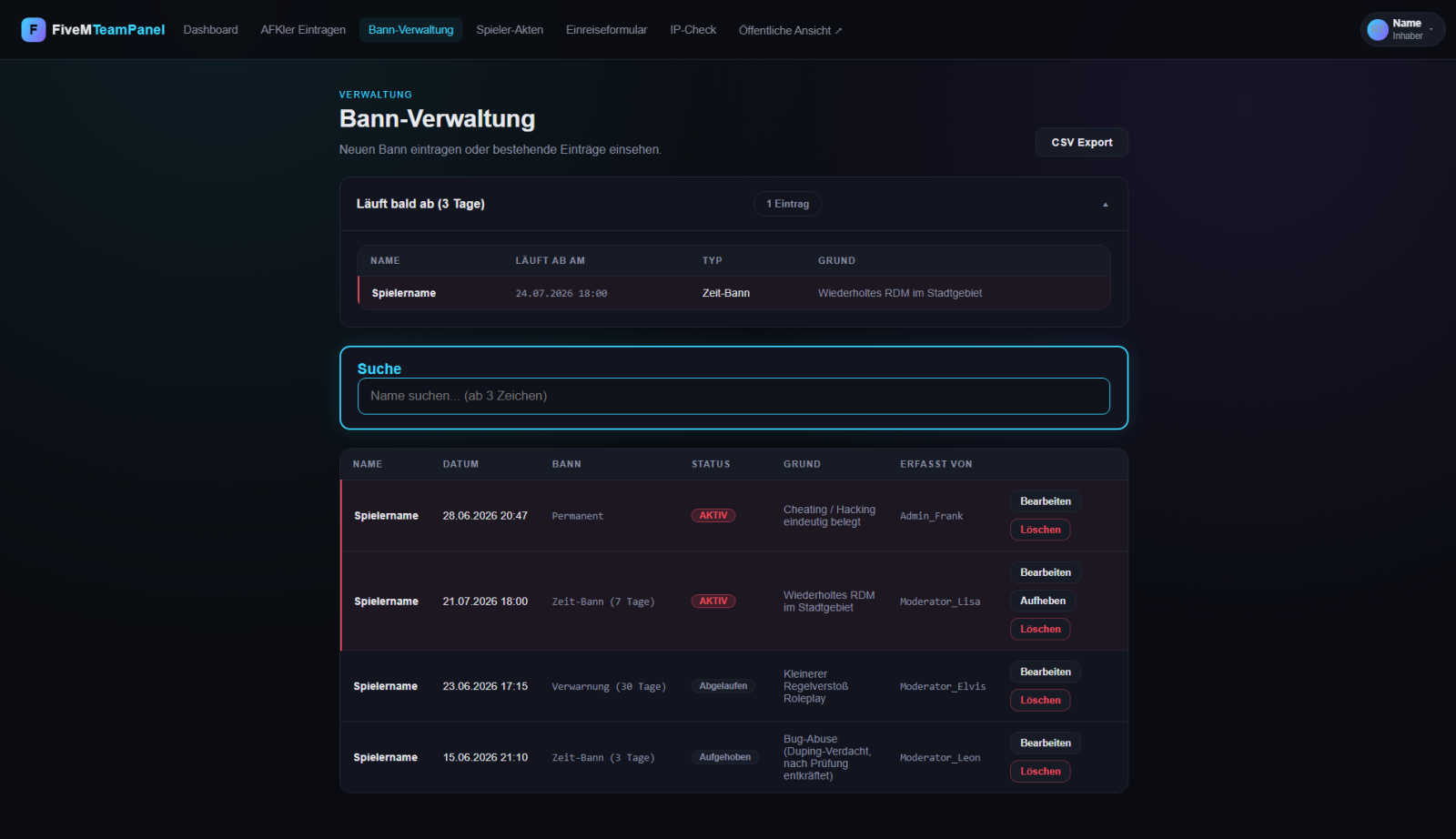Click Bearbeiten in the Moderator_Elvis row
Viewport: 1456px width, 839px height.
(1046, 672)
